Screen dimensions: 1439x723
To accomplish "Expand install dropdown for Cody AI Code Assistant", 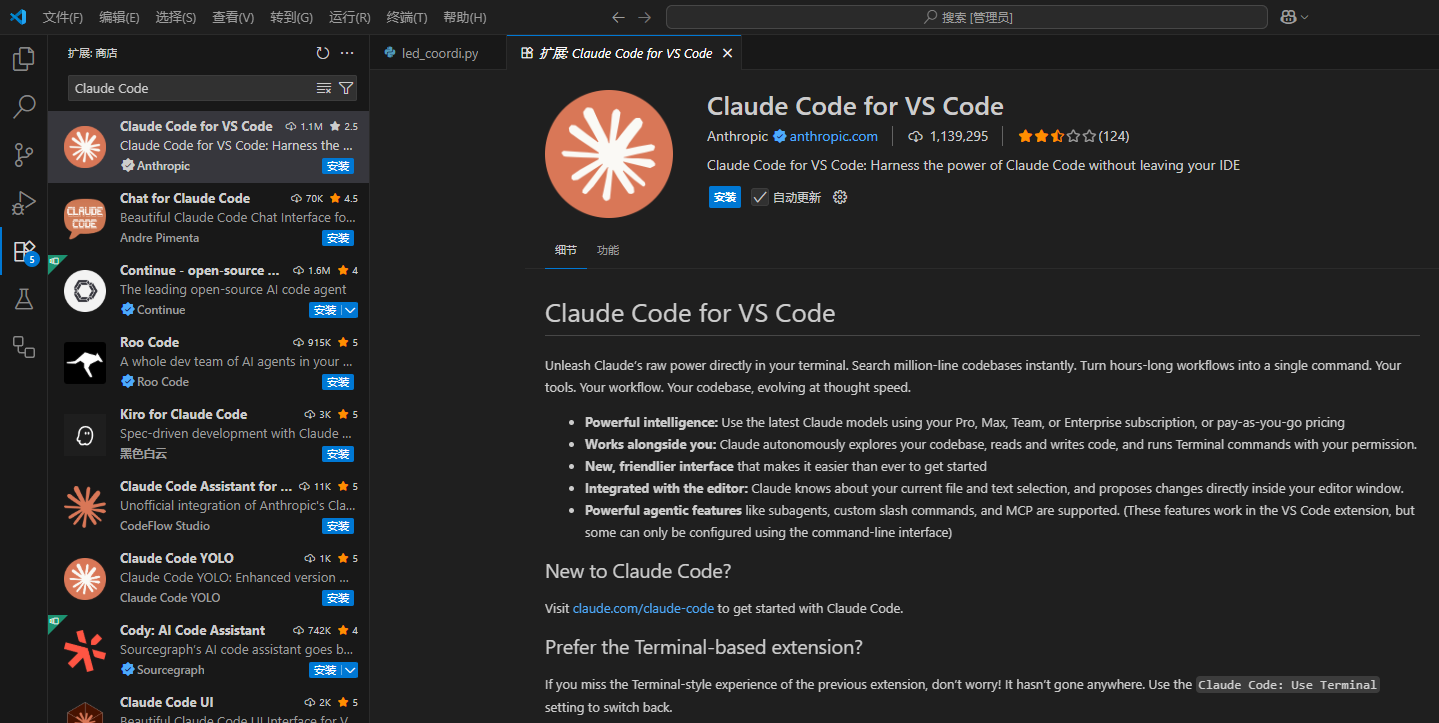I will (x=350, y=670).
